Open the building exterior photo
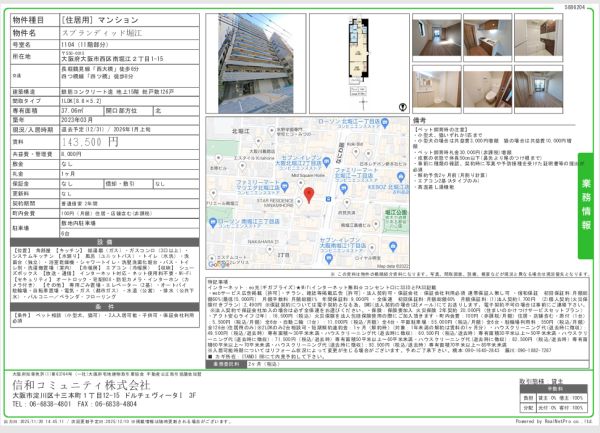Screen dimensions: 600x433 (x=256, y=63)
